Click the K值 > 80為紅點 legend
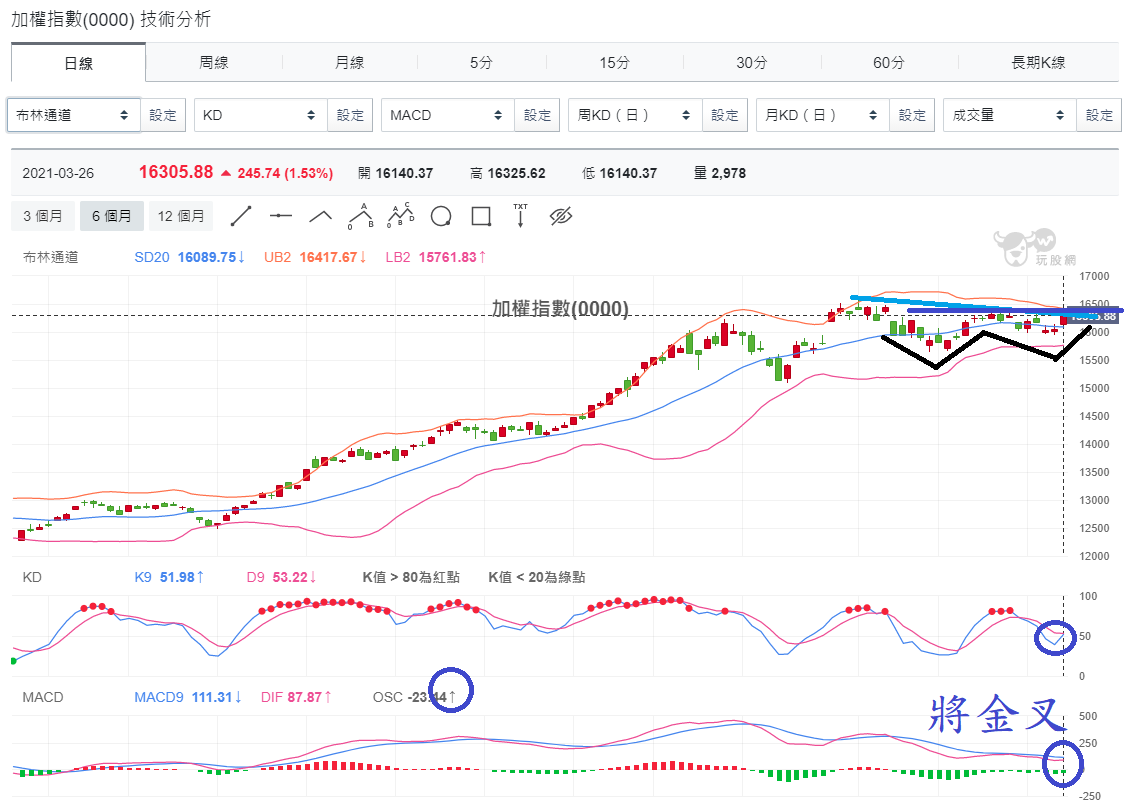The image size is (1146, 809). click(x=411, y=577)
